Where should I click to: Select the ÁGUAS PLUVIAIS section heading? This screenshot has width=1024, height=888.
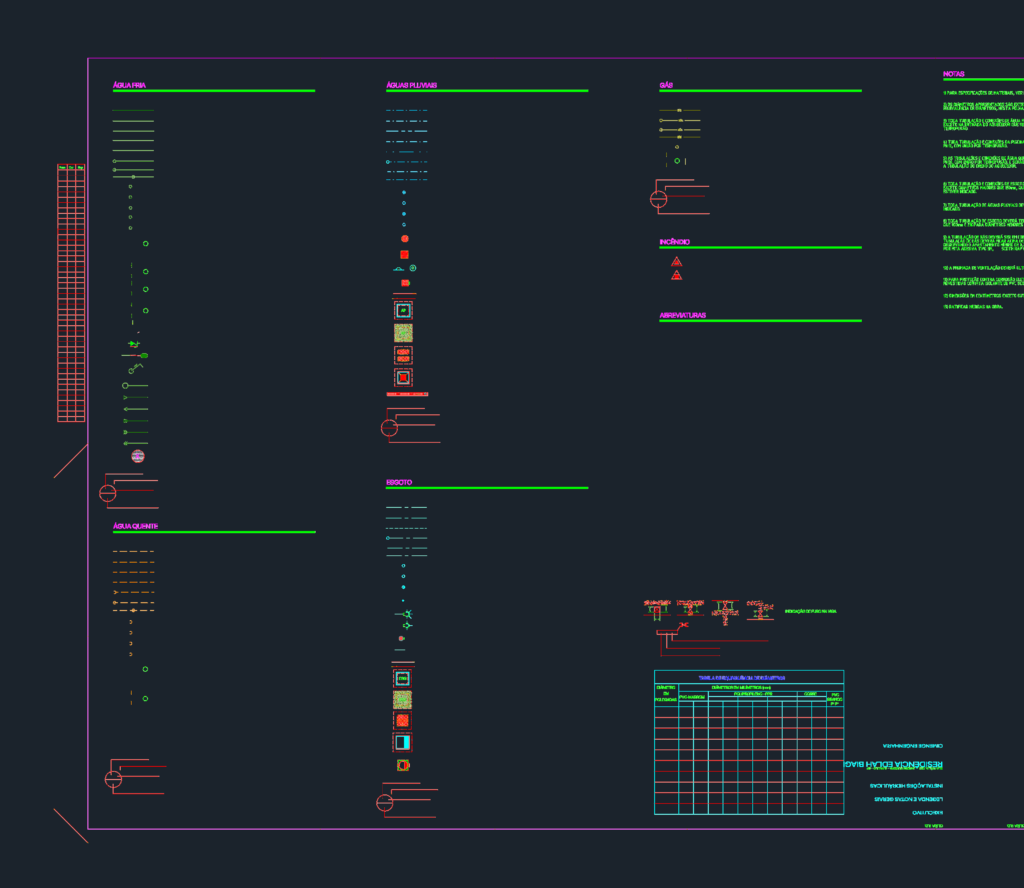point(411,86)
